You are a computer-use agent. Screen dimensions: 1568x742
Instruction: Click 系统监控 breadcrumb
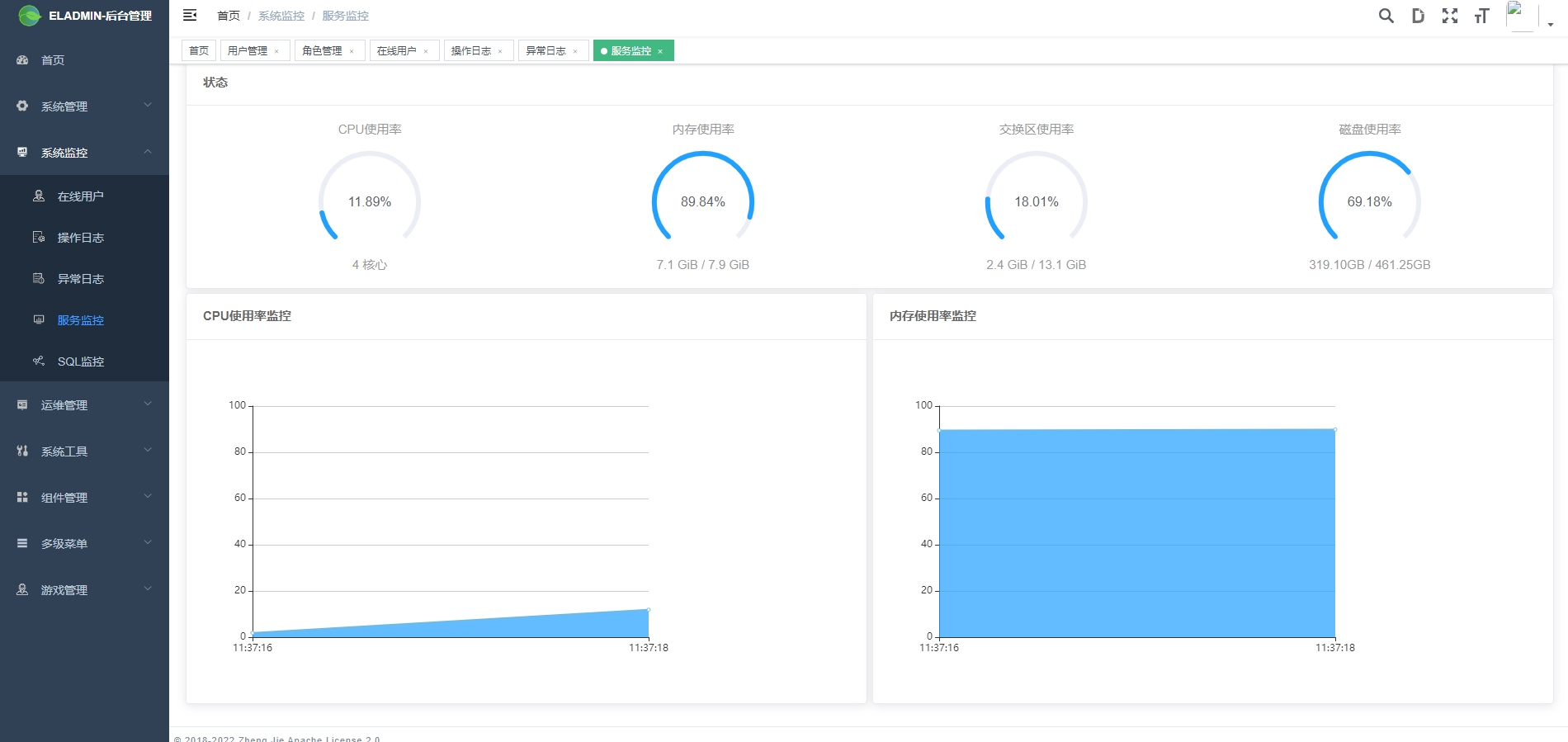tap(281, 16)
